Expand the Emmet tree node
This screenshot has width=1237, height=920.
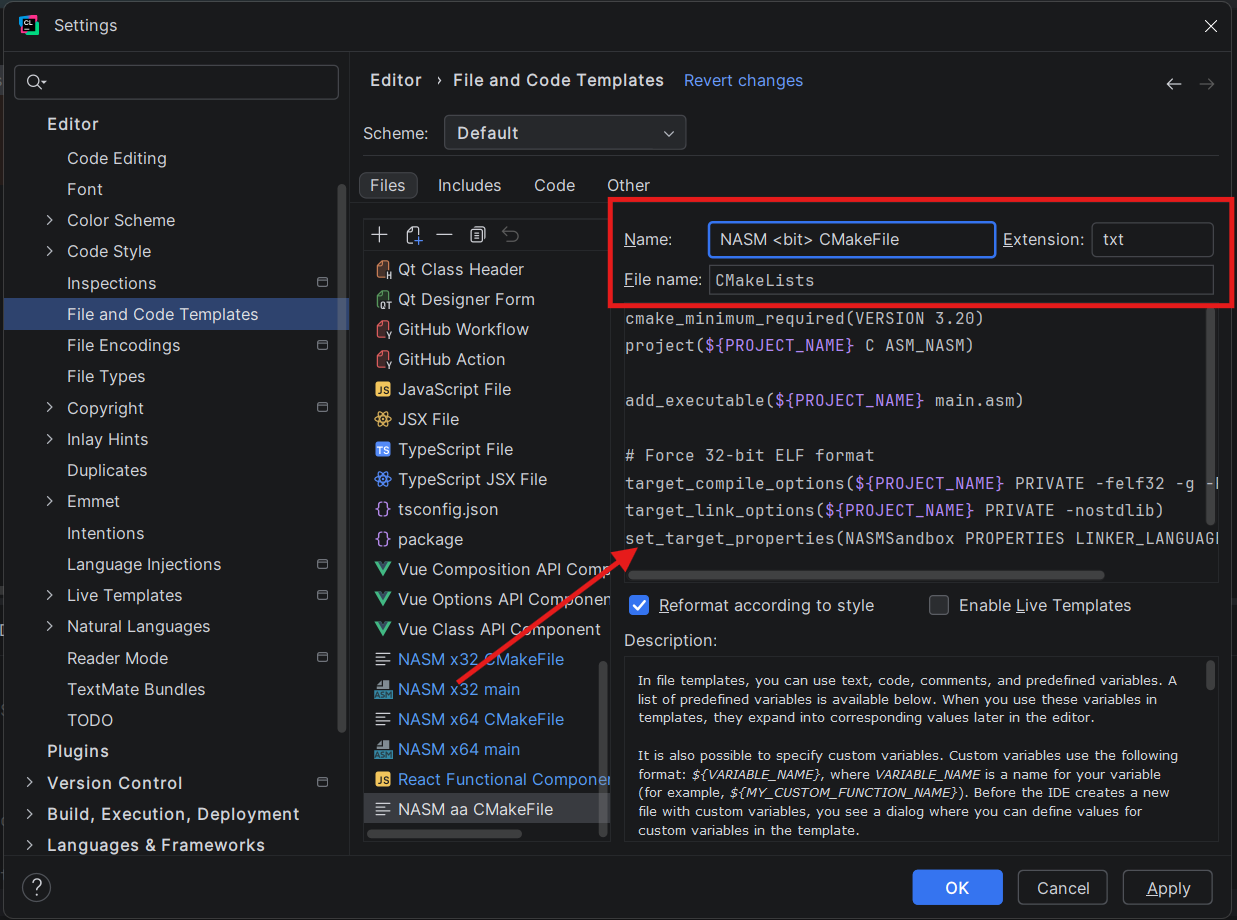[50, 501]
